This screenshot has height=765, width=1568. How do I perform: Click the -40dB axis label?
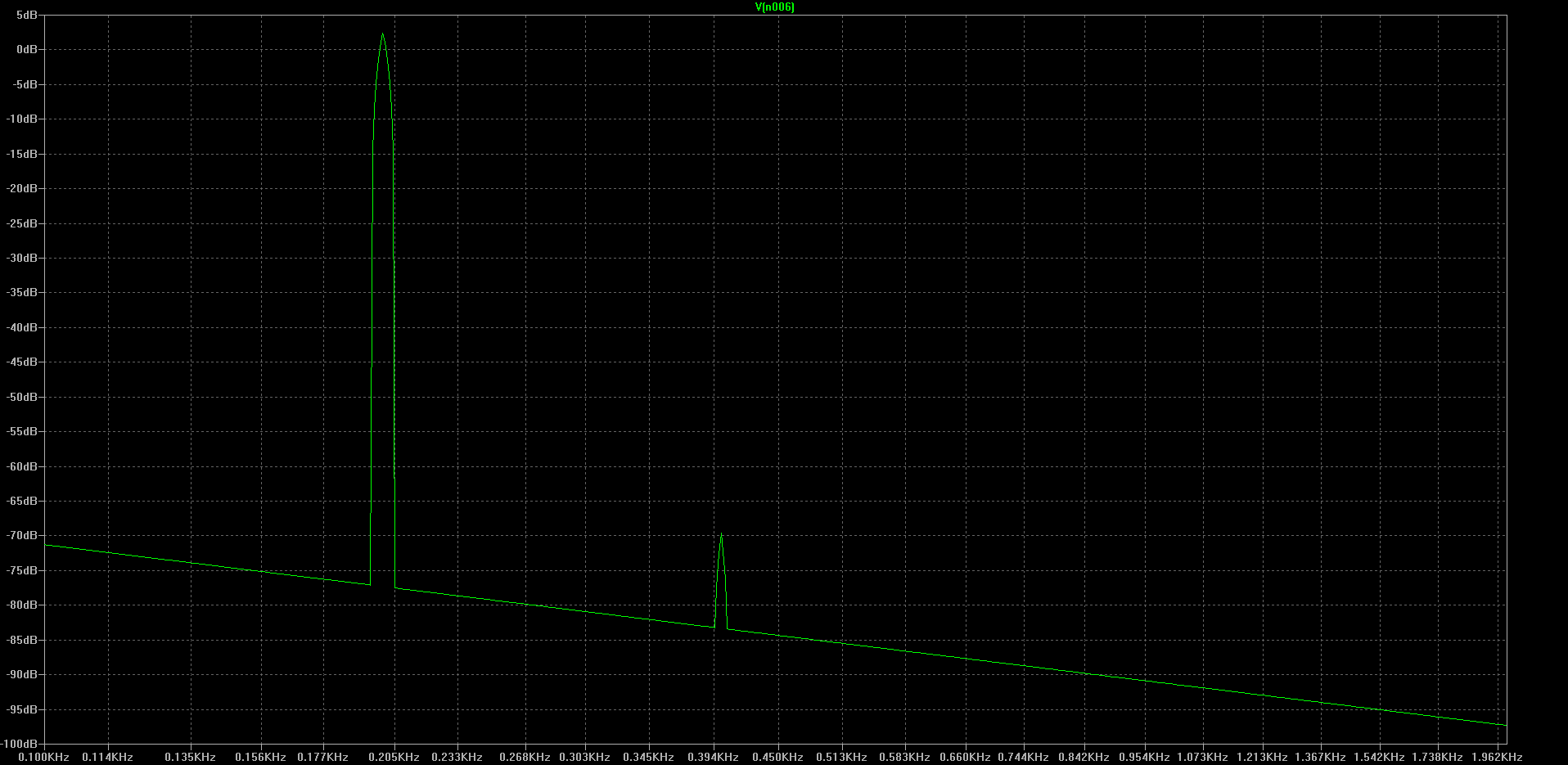click(x=22, y=327)
